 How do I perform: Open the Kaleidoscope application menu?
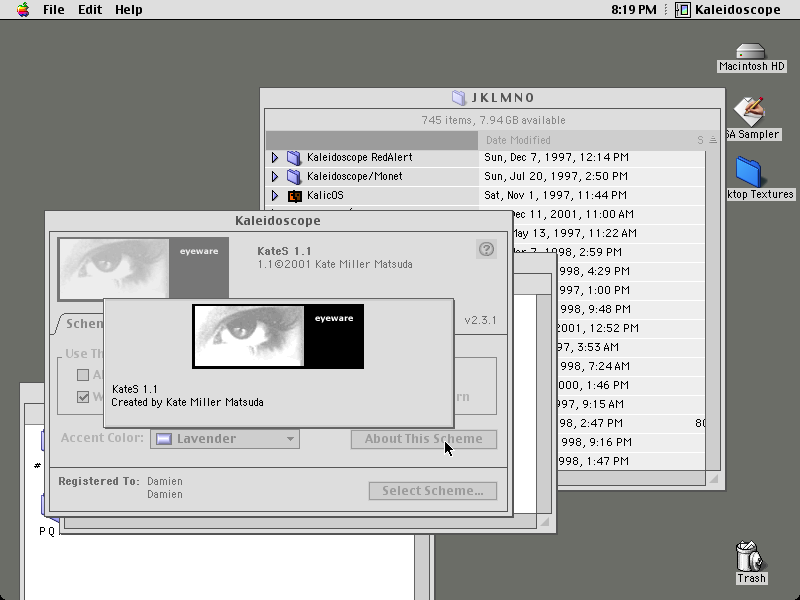coord(728,10)
